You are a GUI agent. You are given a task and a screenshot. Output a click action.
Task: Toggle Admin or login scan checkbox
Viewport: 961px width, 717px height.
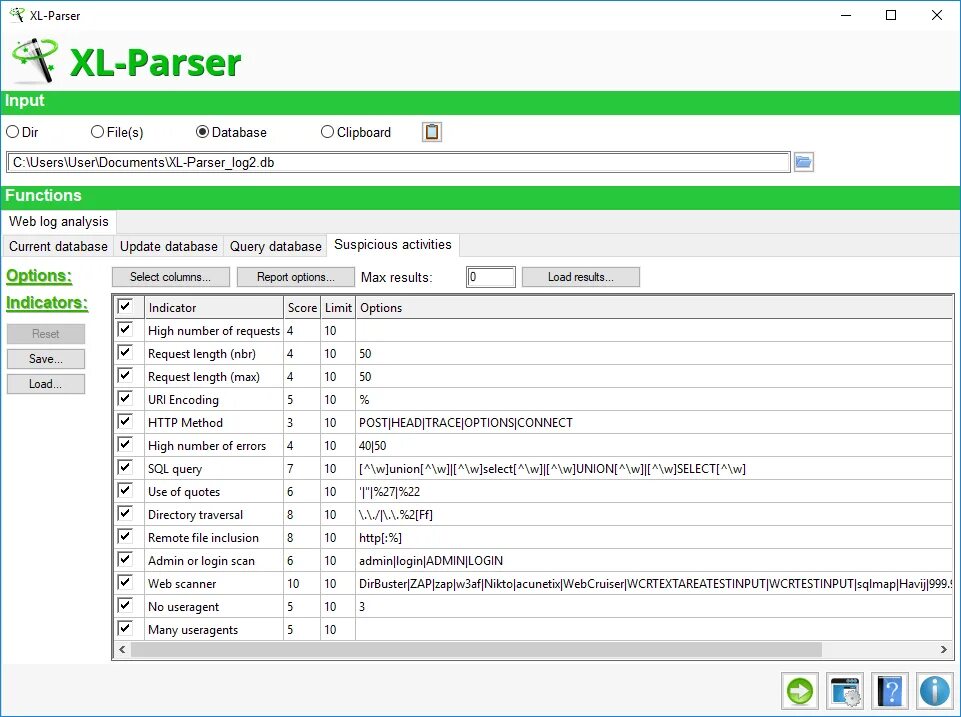tap(125, 560)
